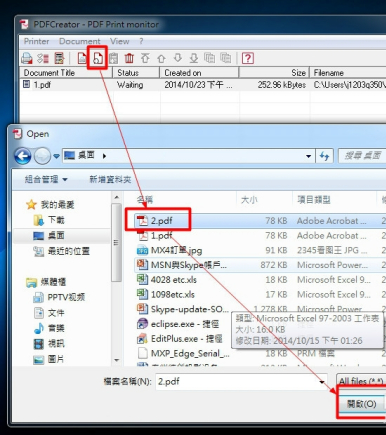Click the navigation pane scrollbar up arrow
The height and width of the screenshot is (435, 386).
pyautogui.click(x=116, y=198)
